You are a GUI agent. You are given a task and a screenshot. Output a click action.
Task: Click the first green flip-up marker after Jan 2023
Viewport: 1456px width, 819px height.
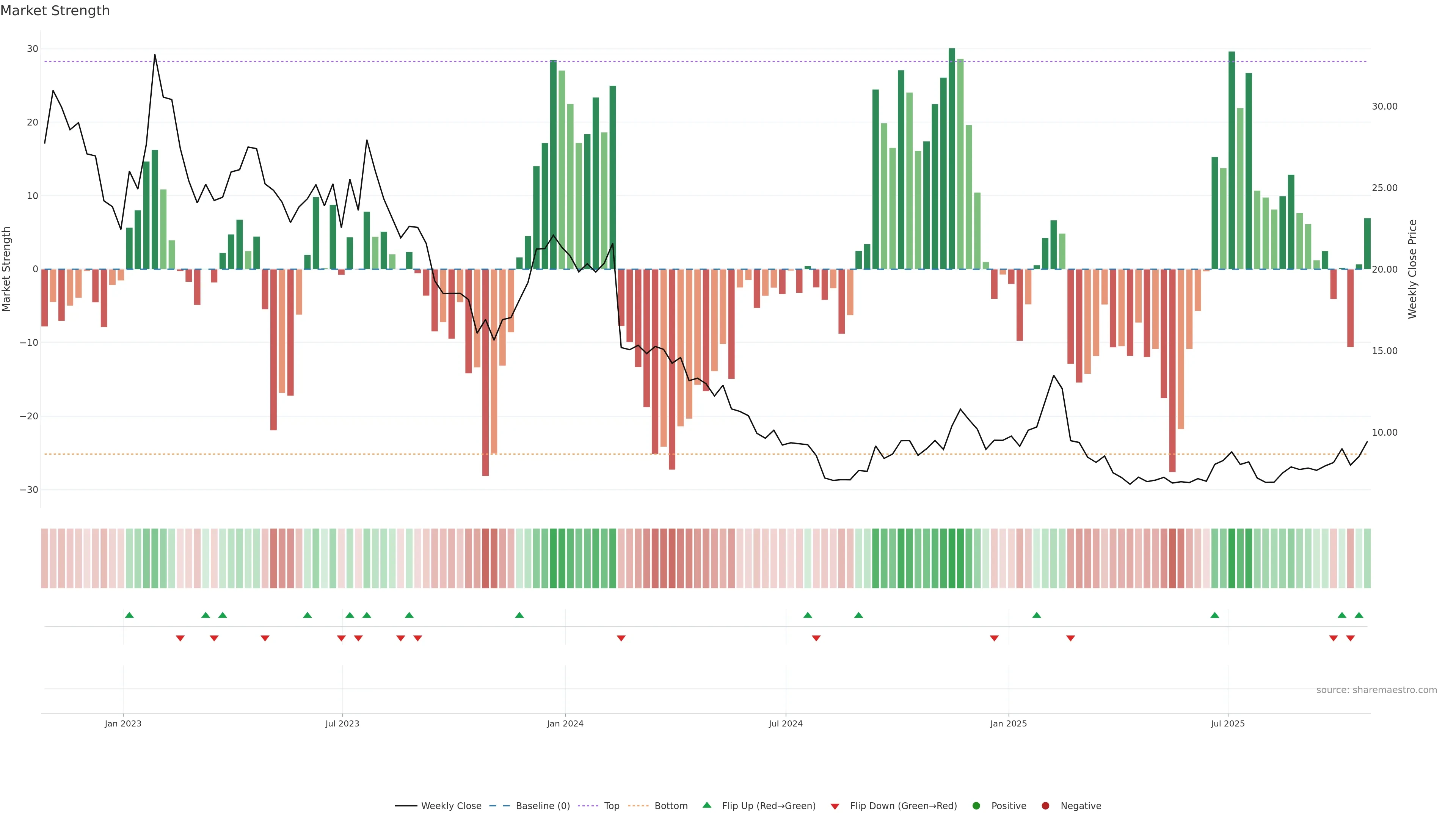tap(129, 615)
